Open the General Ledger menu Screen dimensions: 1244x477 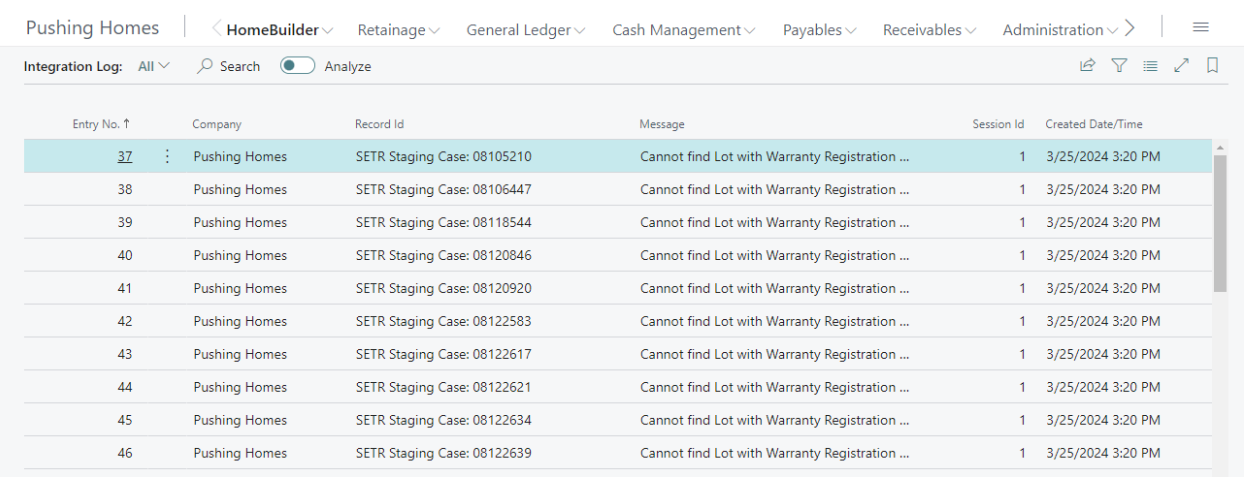coord(526,30)
